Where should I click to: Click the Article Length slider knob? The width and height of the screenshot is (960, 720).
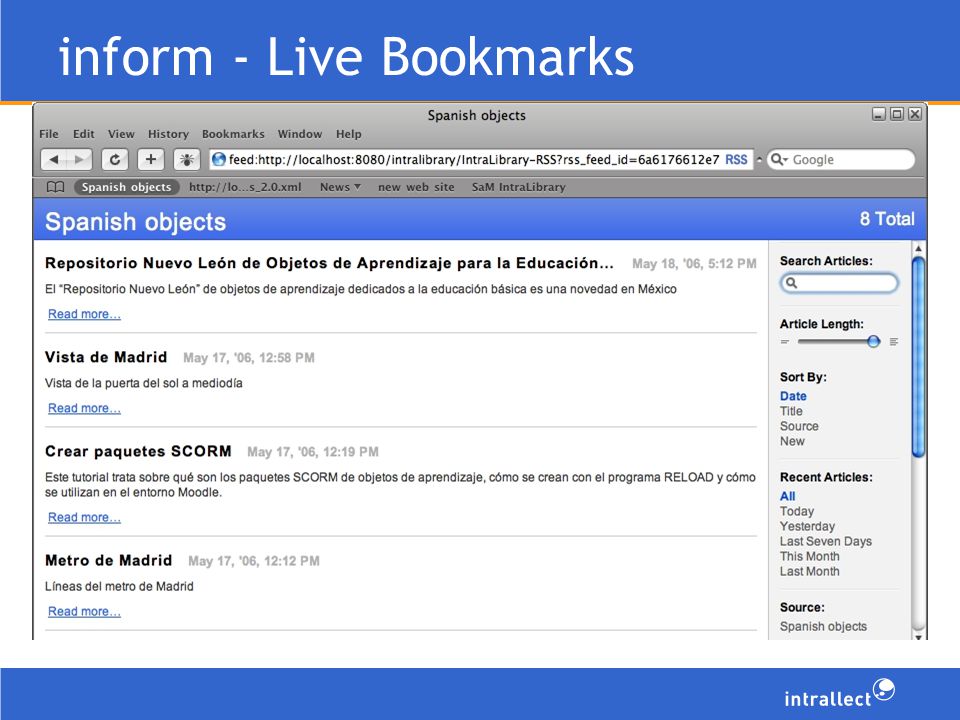click(874, 342)
